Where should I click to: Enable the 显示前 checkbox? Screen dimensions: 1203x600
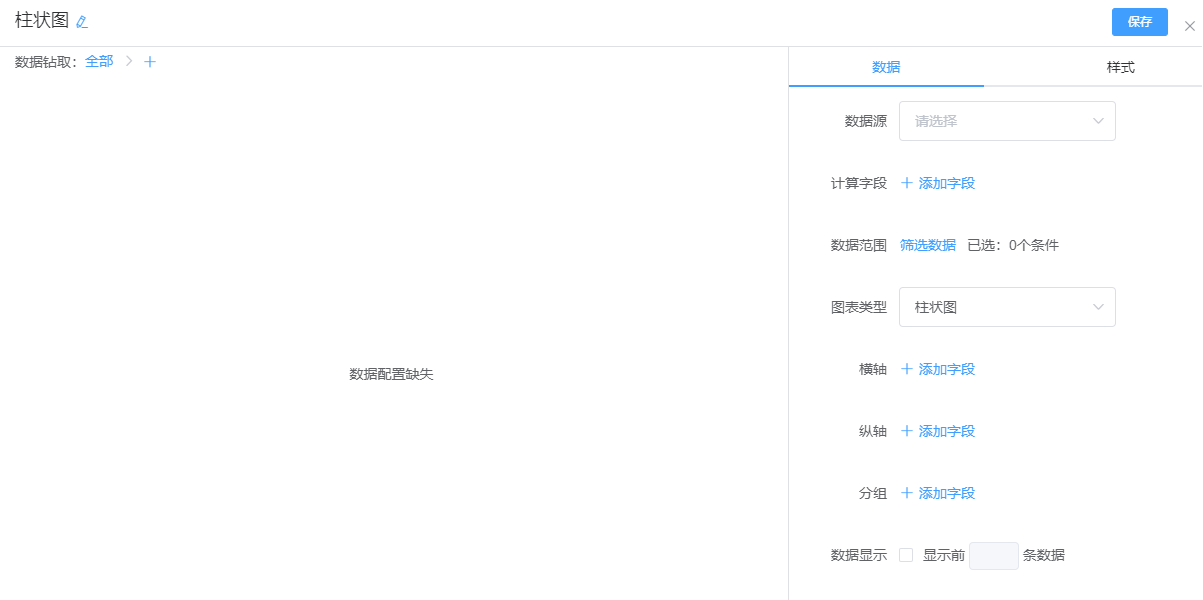906,555
